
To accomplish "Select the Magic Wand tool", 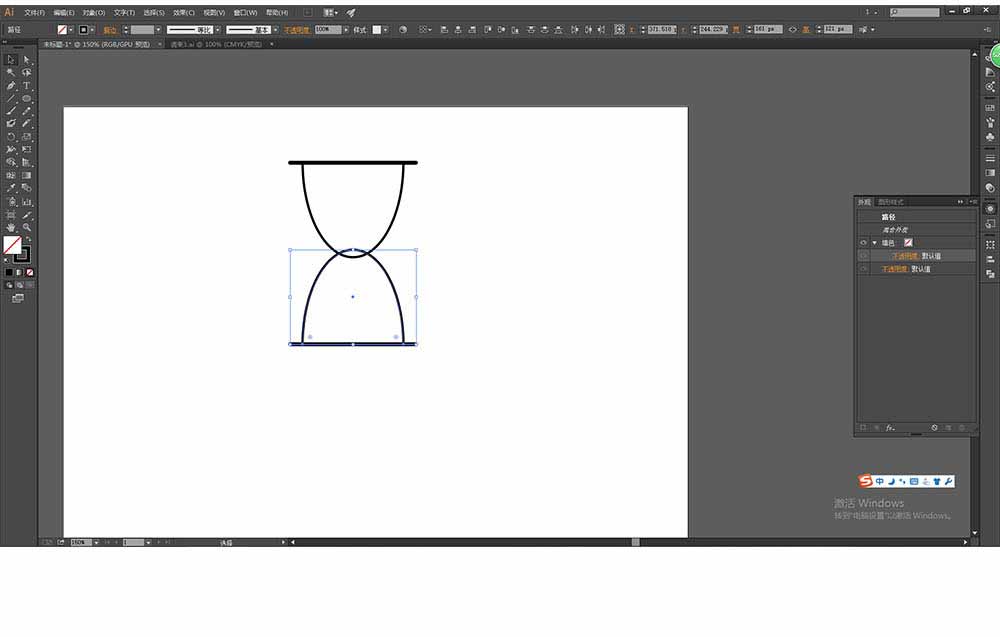I will coord(11,73).
